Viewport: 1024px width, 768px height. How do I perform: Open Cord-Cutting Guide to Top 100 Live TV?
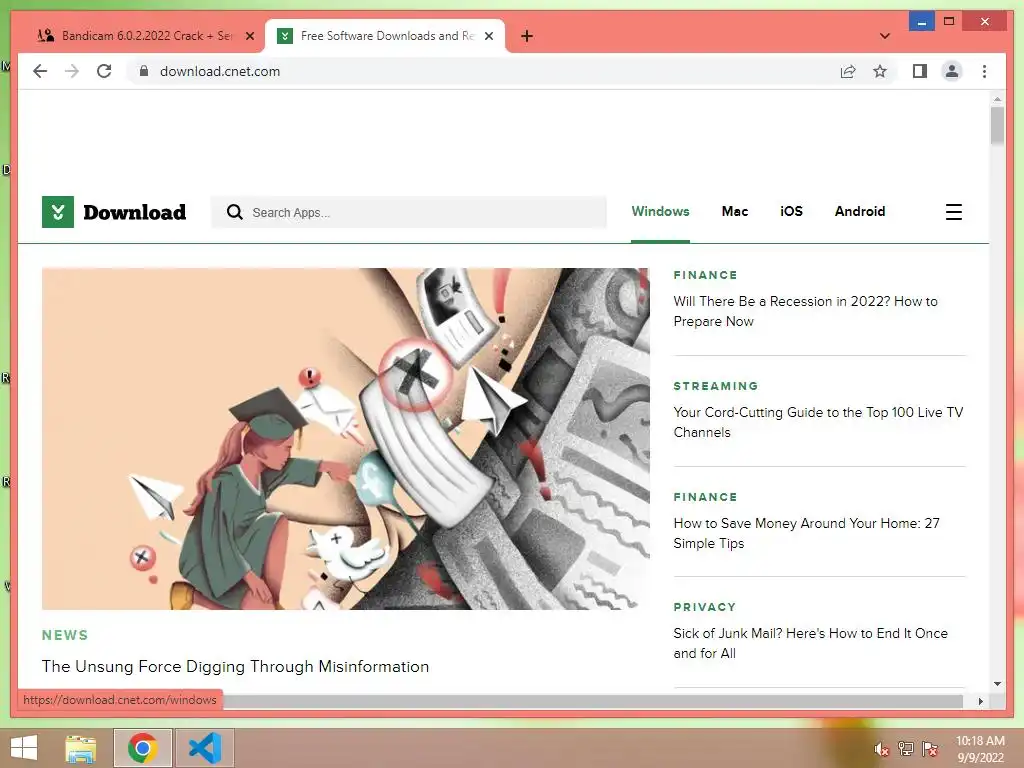pyautogui.click(x=818, y=422)
